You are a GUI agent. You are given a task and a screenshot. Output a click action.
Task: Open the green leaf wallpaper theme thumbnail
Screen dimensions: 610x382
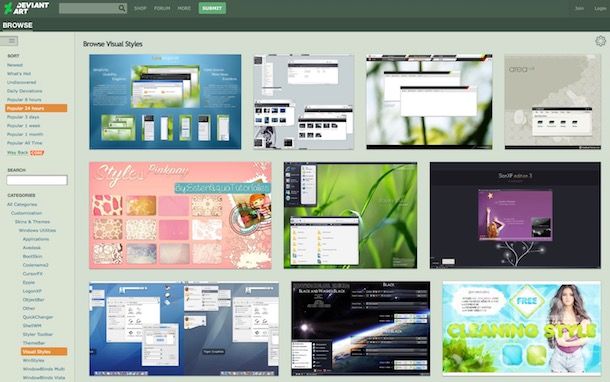click(429, 102)
